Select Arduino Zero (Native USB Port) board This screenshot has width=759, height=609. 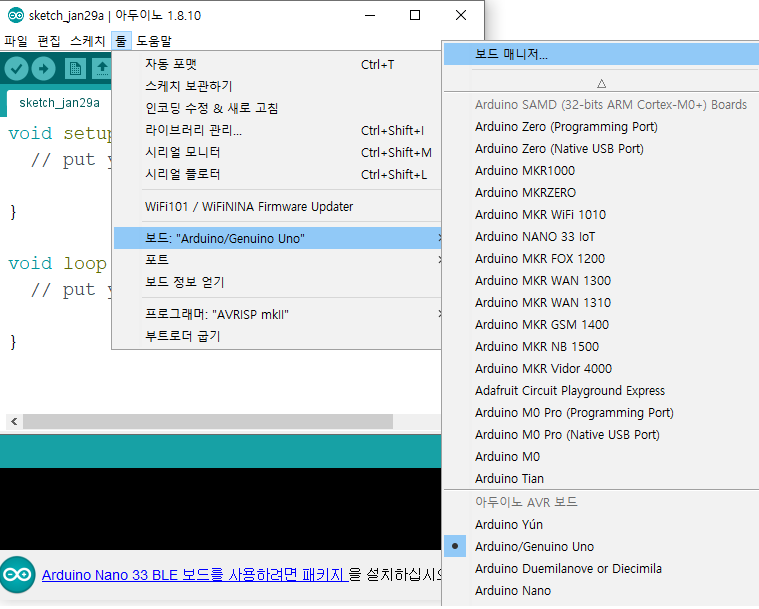(x=601, y=149)
